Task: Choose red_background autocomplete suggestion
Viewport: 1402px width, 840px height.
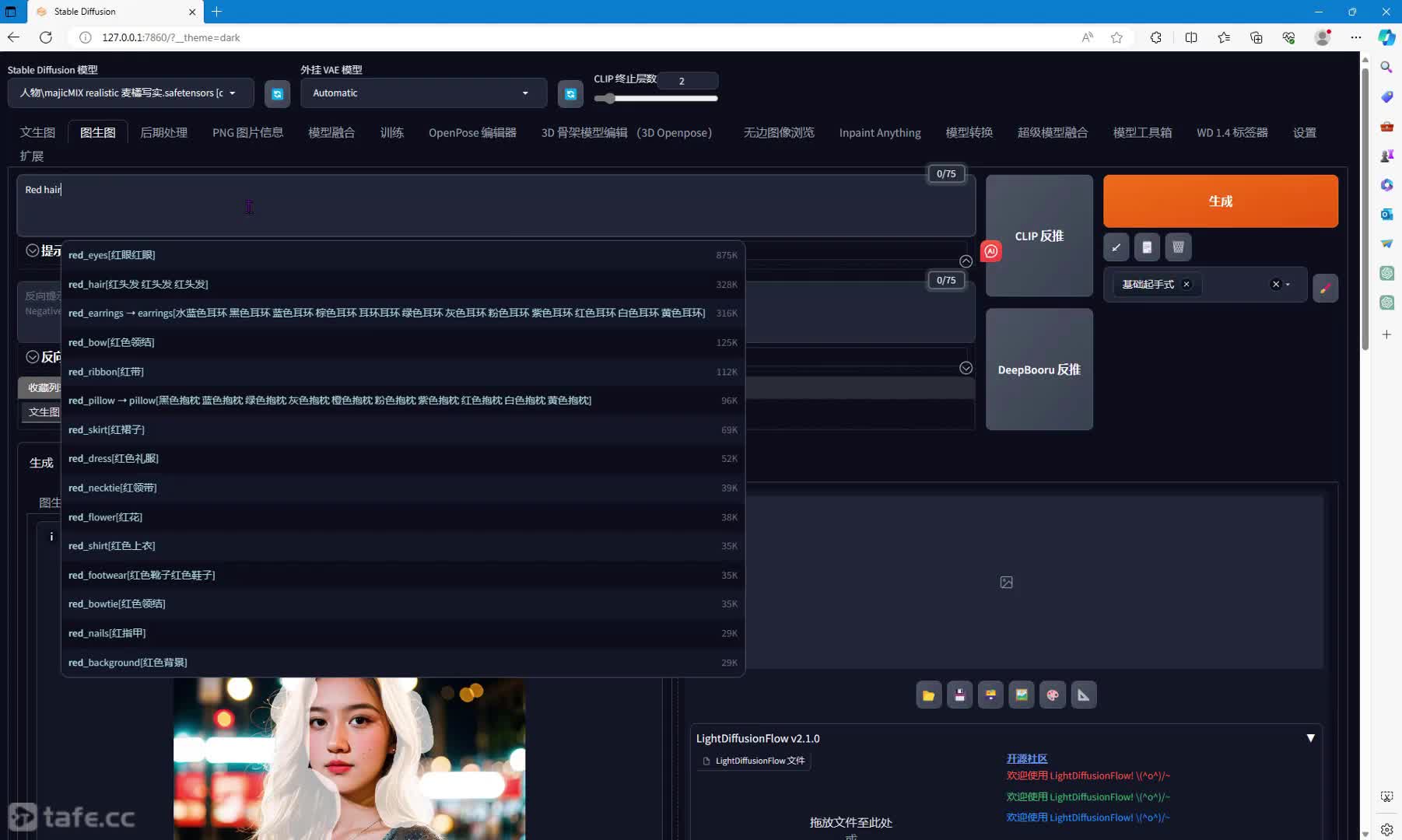Action: click(403, 663)
